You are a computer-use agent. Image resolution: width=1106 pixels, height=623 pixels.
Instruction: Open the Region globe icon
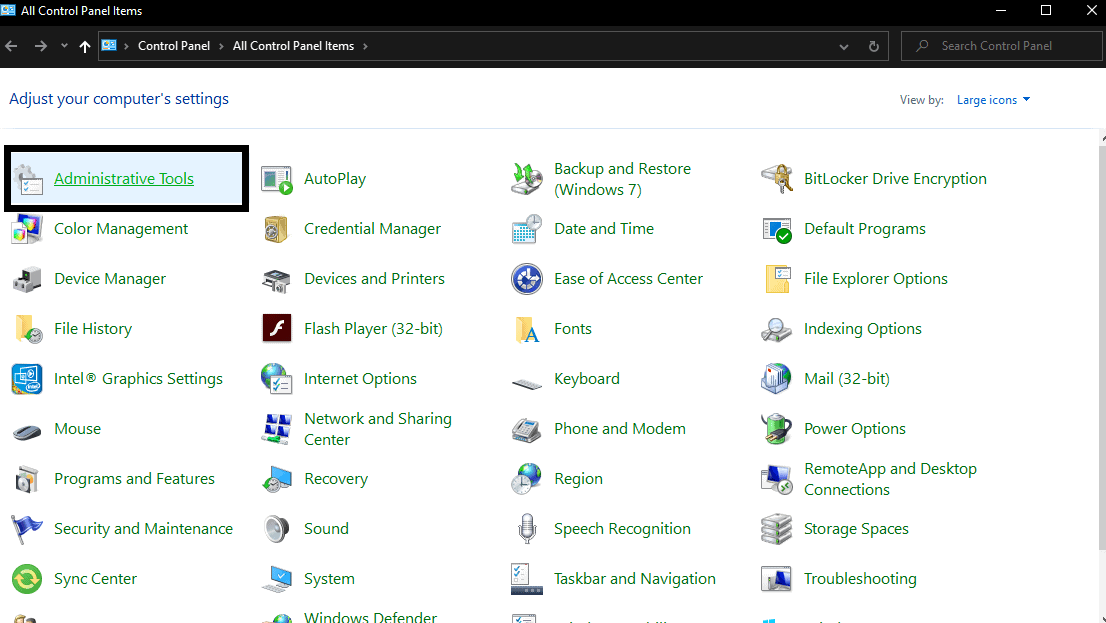[526, 480]
